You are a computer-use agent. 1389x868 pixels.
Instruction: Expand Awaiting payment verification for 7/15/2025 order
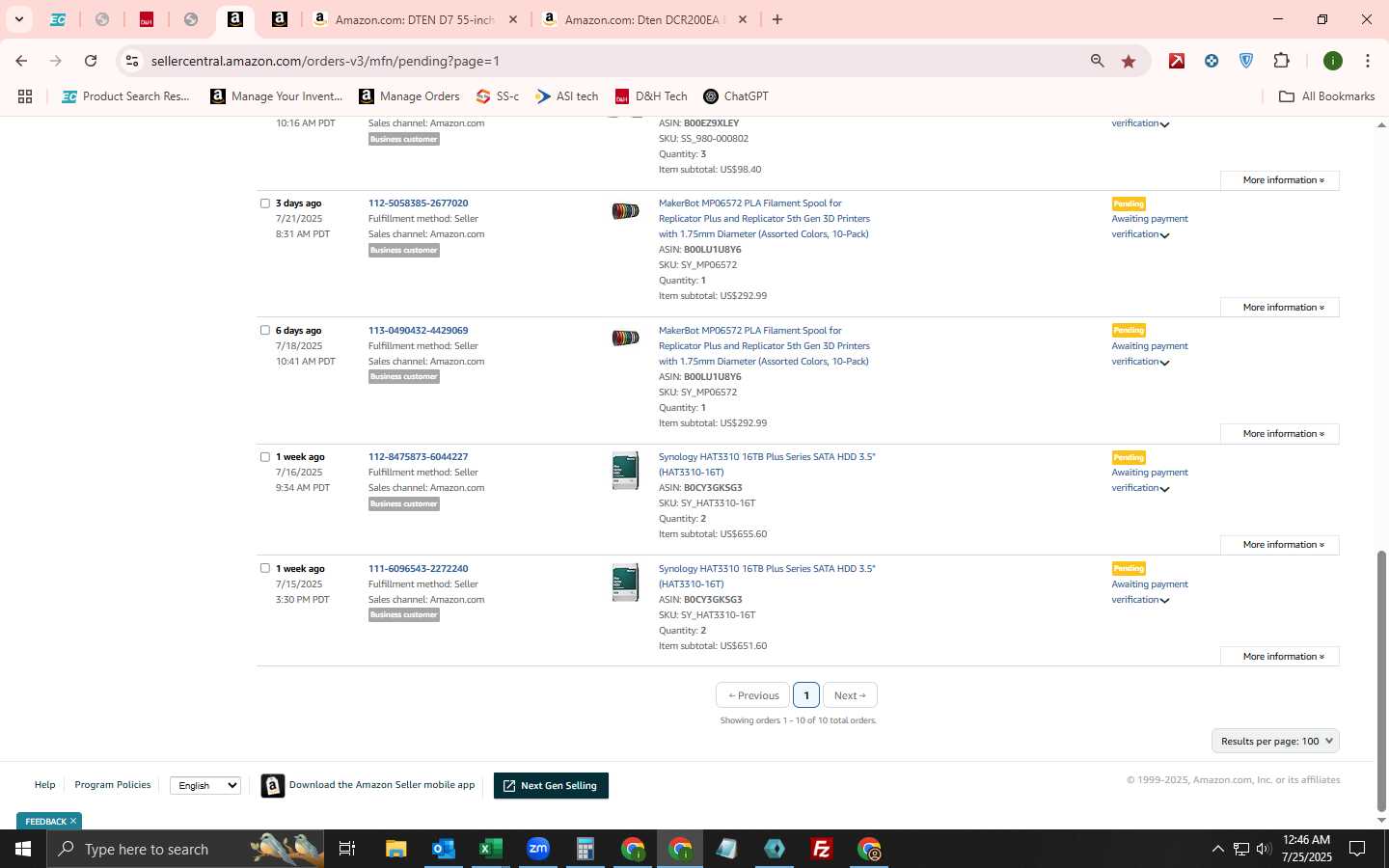coord(1149,592)
